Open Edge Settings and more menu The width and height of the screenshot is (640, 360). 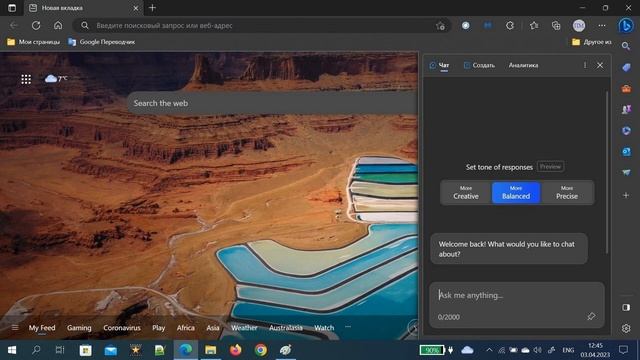[x=602, y=25]
